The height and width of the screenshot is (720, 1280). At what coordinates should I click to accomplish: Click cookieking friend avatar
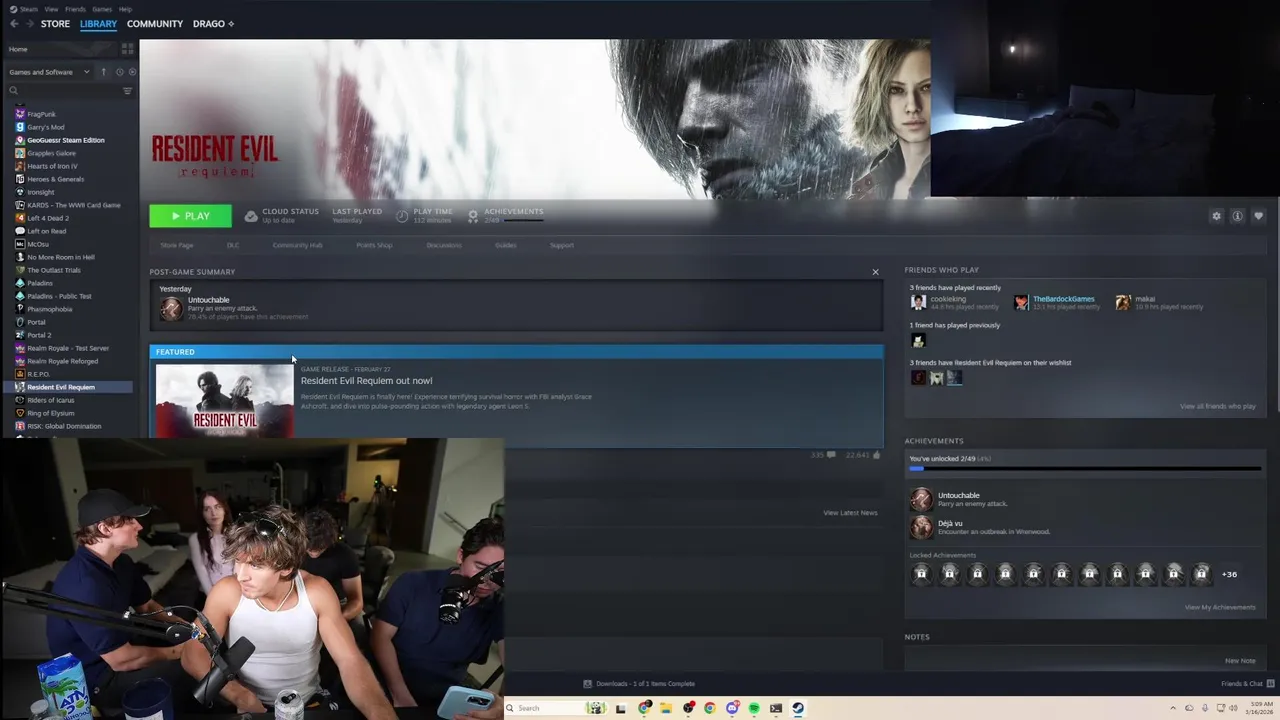918,302
